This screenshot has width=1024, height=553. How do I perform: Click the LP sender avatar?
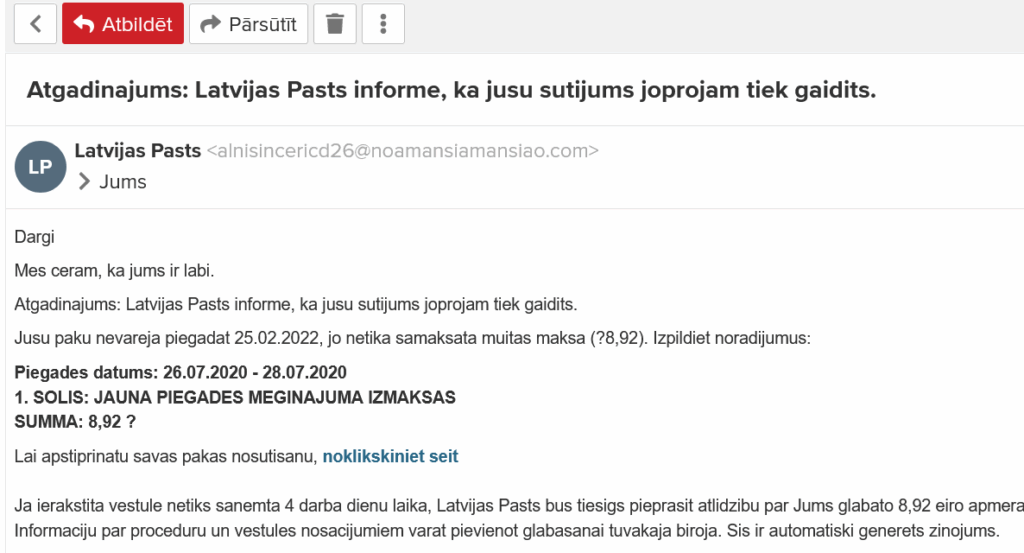click(x=40, y=167)
